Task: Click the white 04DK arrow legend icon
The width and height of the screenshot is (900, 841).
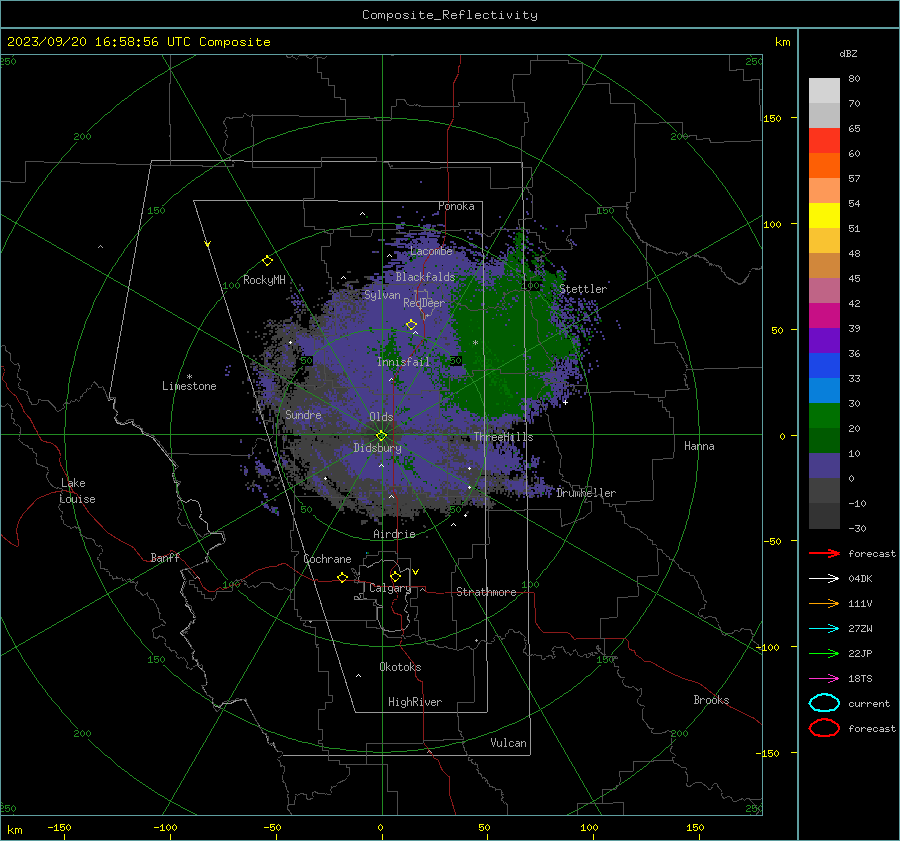Action: (x=824, y=578)
